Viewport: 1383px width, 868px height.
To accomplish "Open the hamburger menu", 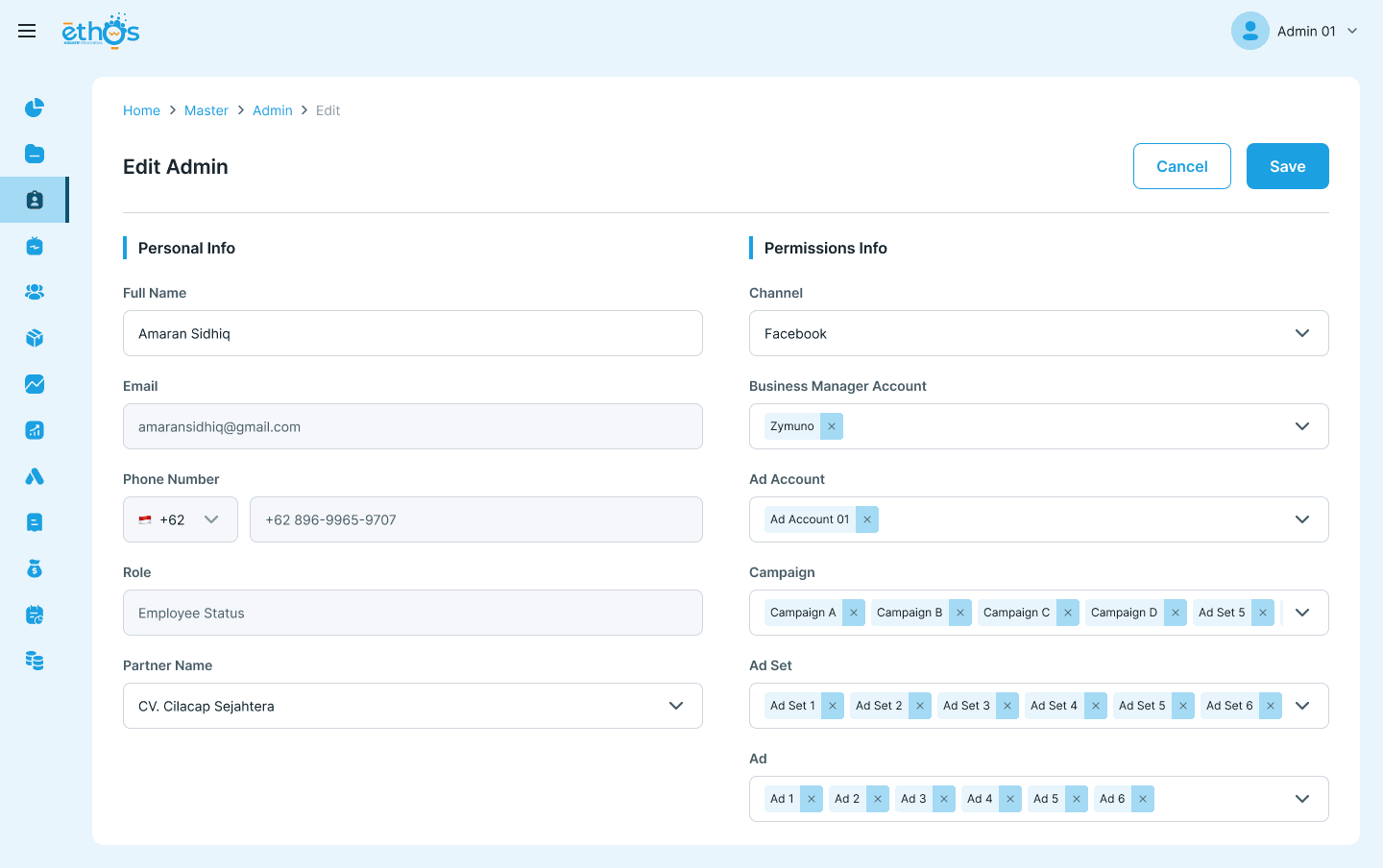I will pyautogui.click(x=27, y=31).
